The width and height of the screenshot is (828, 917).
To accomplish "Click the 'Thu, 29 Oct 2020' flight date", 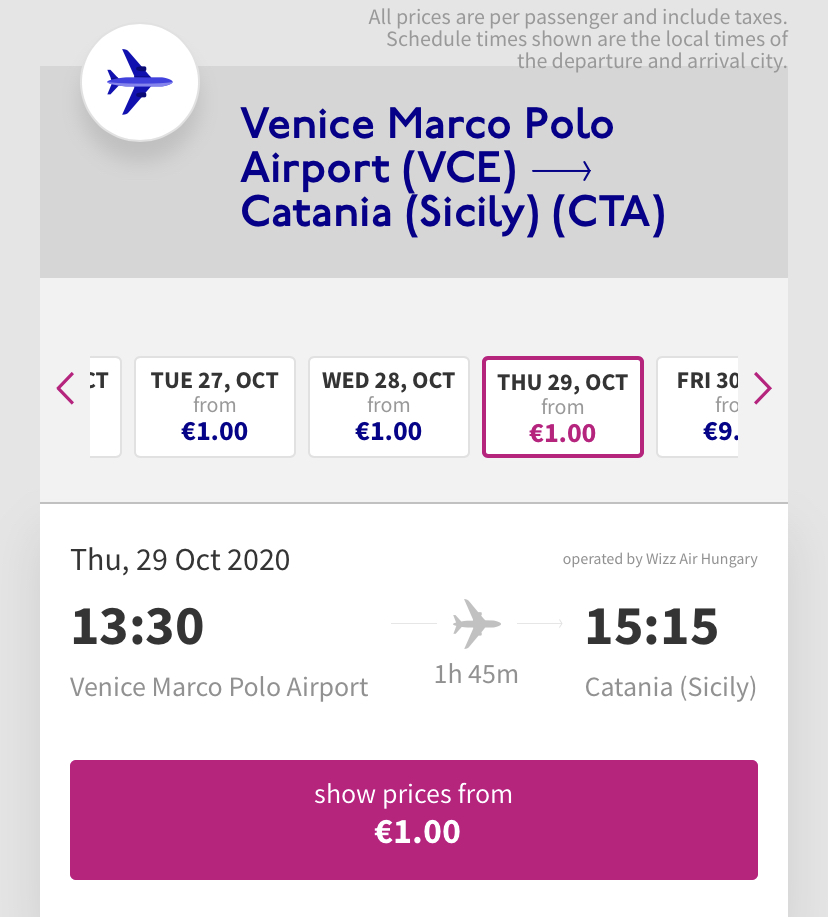I will [x=180, y=559].
